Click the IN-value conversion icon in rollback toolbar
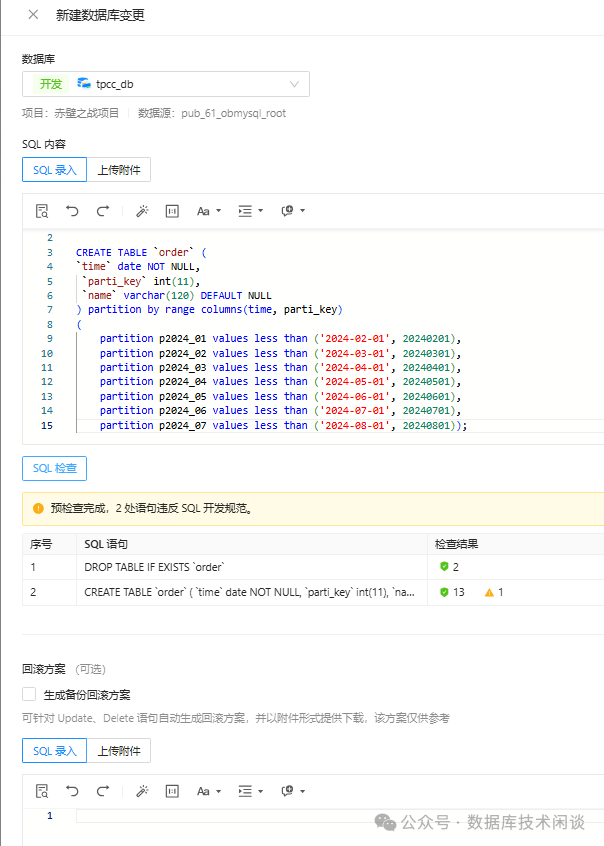 172,791
